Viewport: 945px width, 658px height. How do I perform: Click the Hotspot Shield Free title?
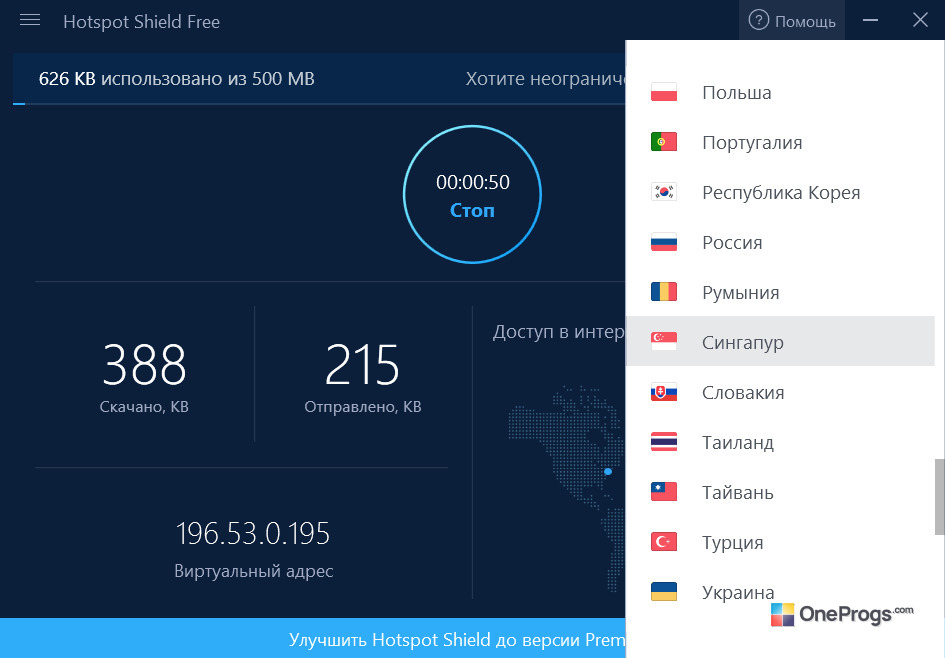click(x=142, y=22)
